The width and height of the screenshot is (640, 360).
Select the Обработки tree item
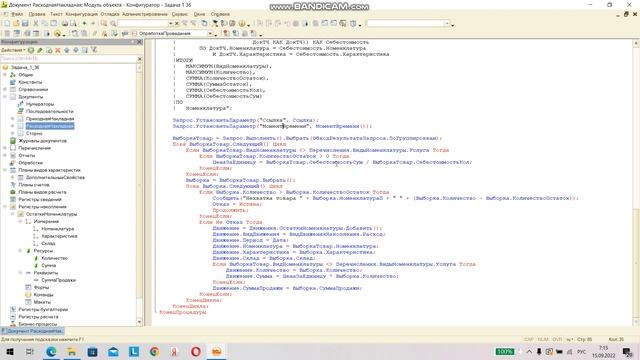click(x=31, y=163)
